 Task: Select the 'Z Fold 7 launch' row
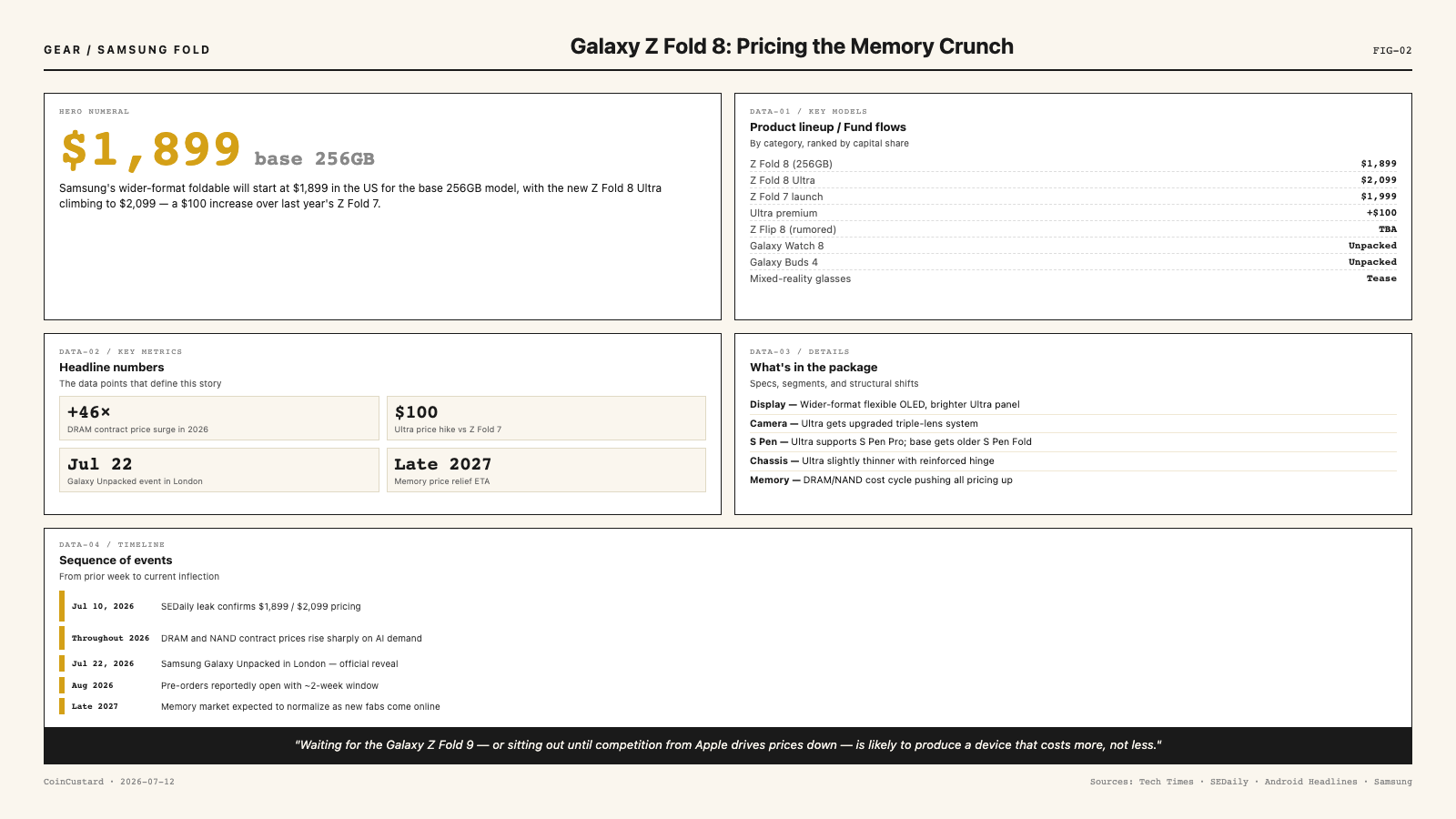tap(1073, 197)
